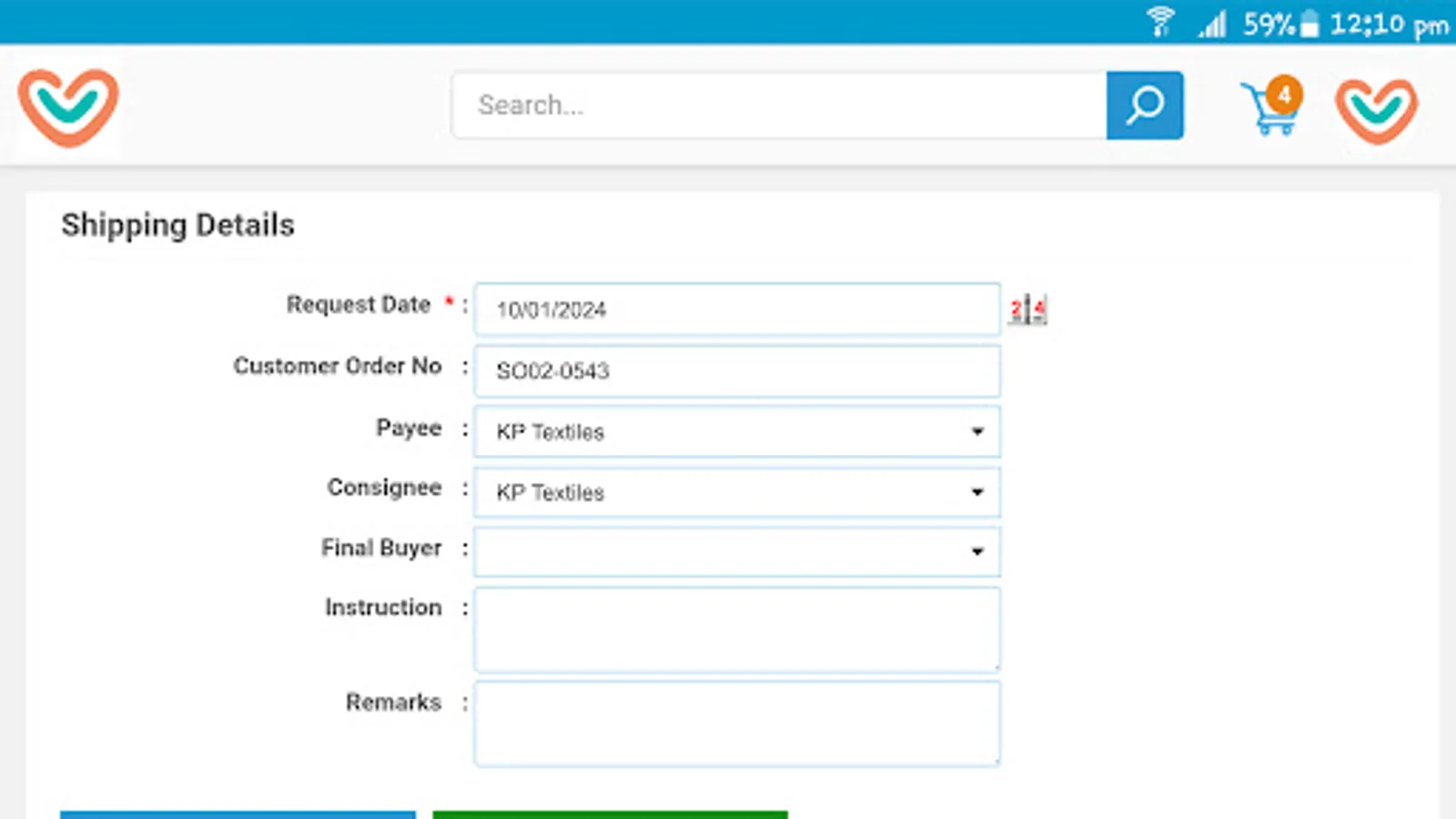This screenshot has width=1456, height=819.
Task: Select the Shipping Details heading
Action: coord(178,226)
